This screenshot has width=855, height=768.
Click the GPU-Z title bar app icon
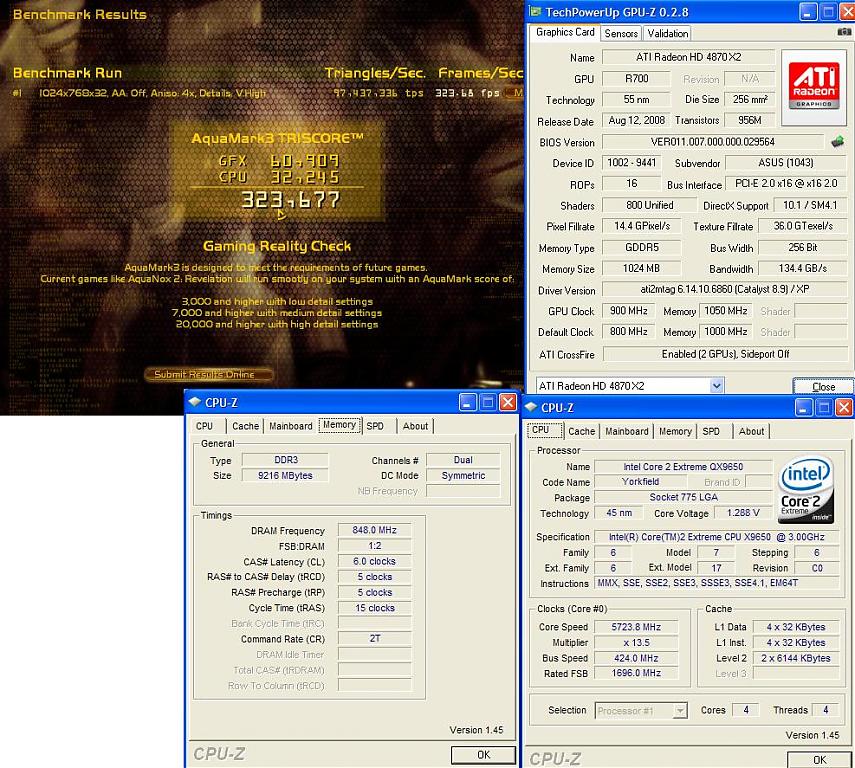pos(536,11)
